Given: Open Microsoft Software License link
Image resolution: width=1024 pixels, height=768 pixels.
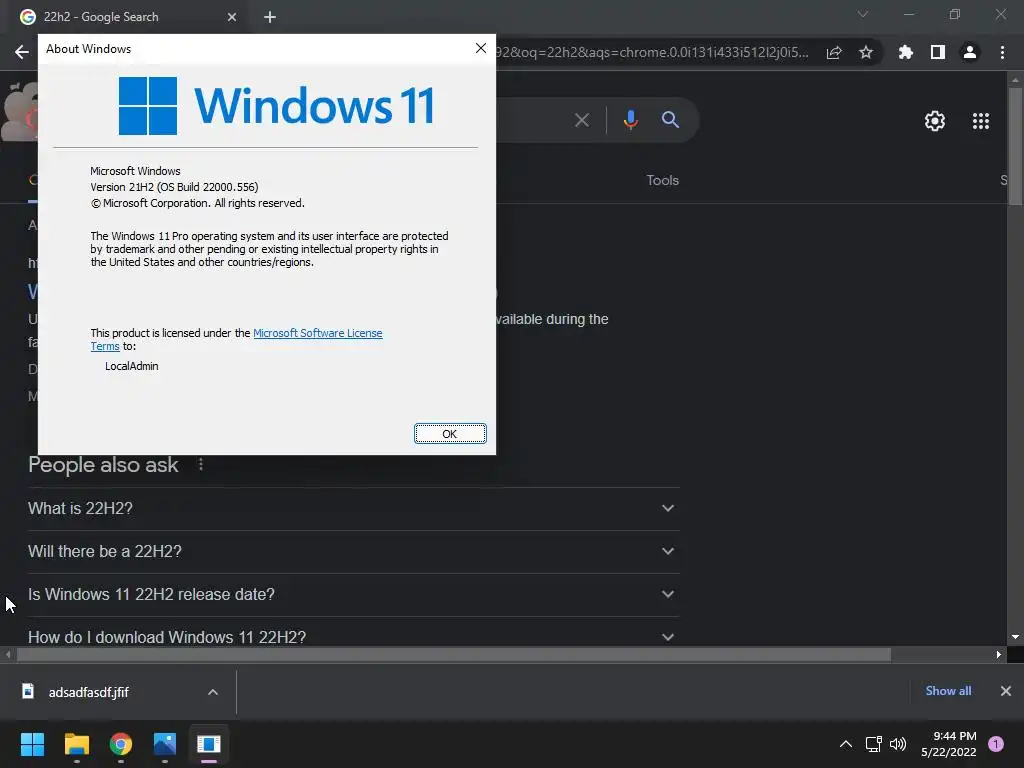Looking at the screenshot, I should pos(317,333).
